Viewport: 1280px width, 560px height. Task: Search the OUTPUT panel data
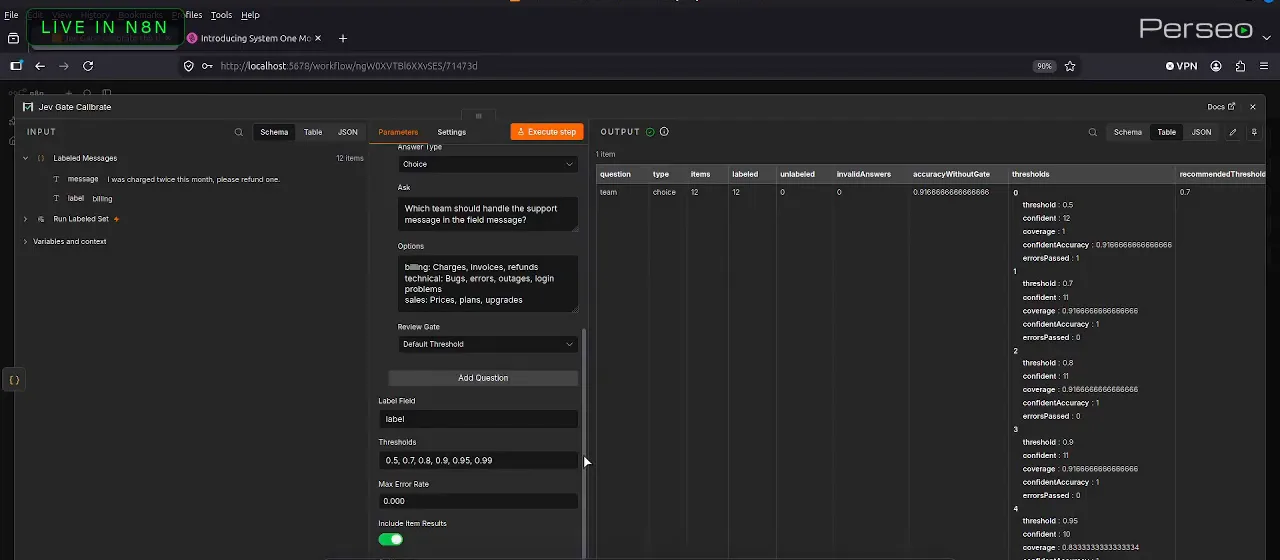(x=1092, y=132)
